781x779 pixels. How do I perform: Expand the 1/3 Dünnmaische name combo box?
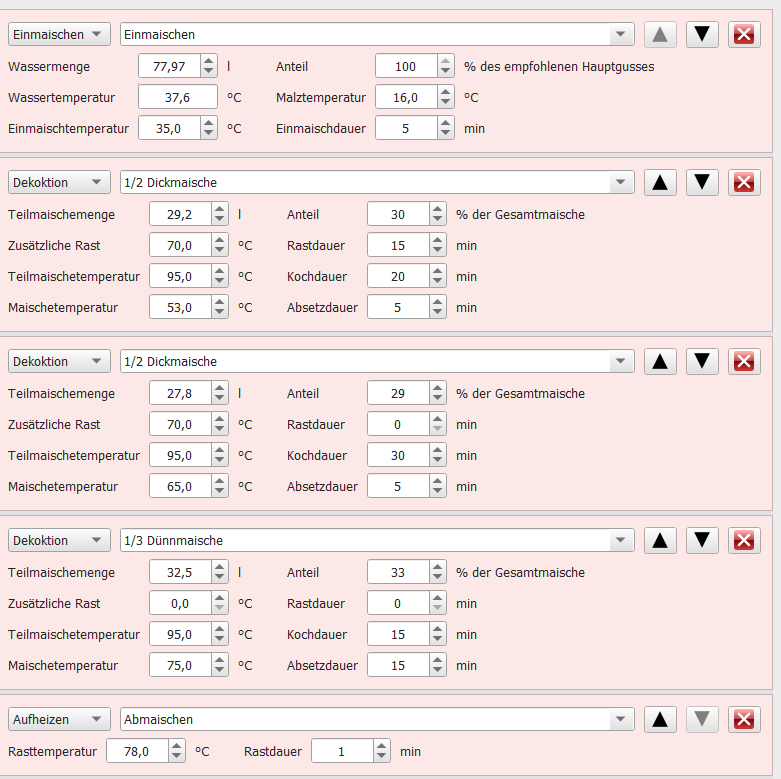(623, 541)
